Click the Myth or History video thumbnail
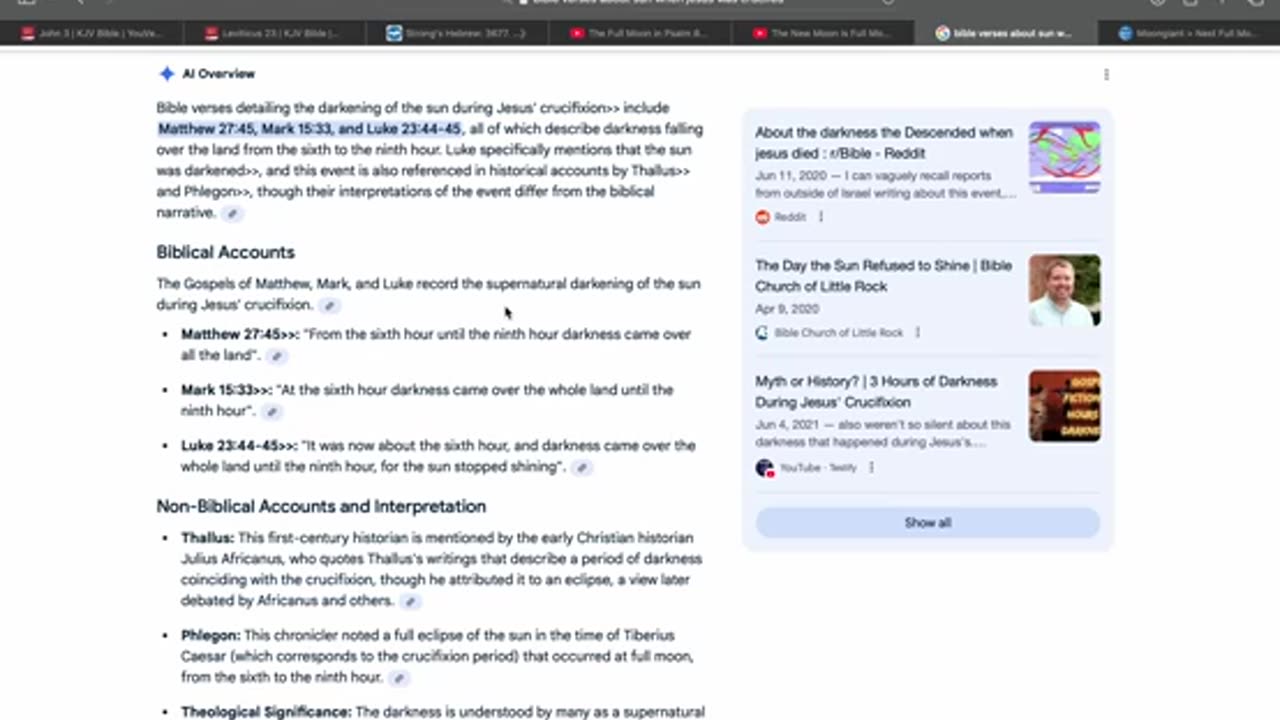This screenshot has height=720, width=1280. click(1064, 406)
